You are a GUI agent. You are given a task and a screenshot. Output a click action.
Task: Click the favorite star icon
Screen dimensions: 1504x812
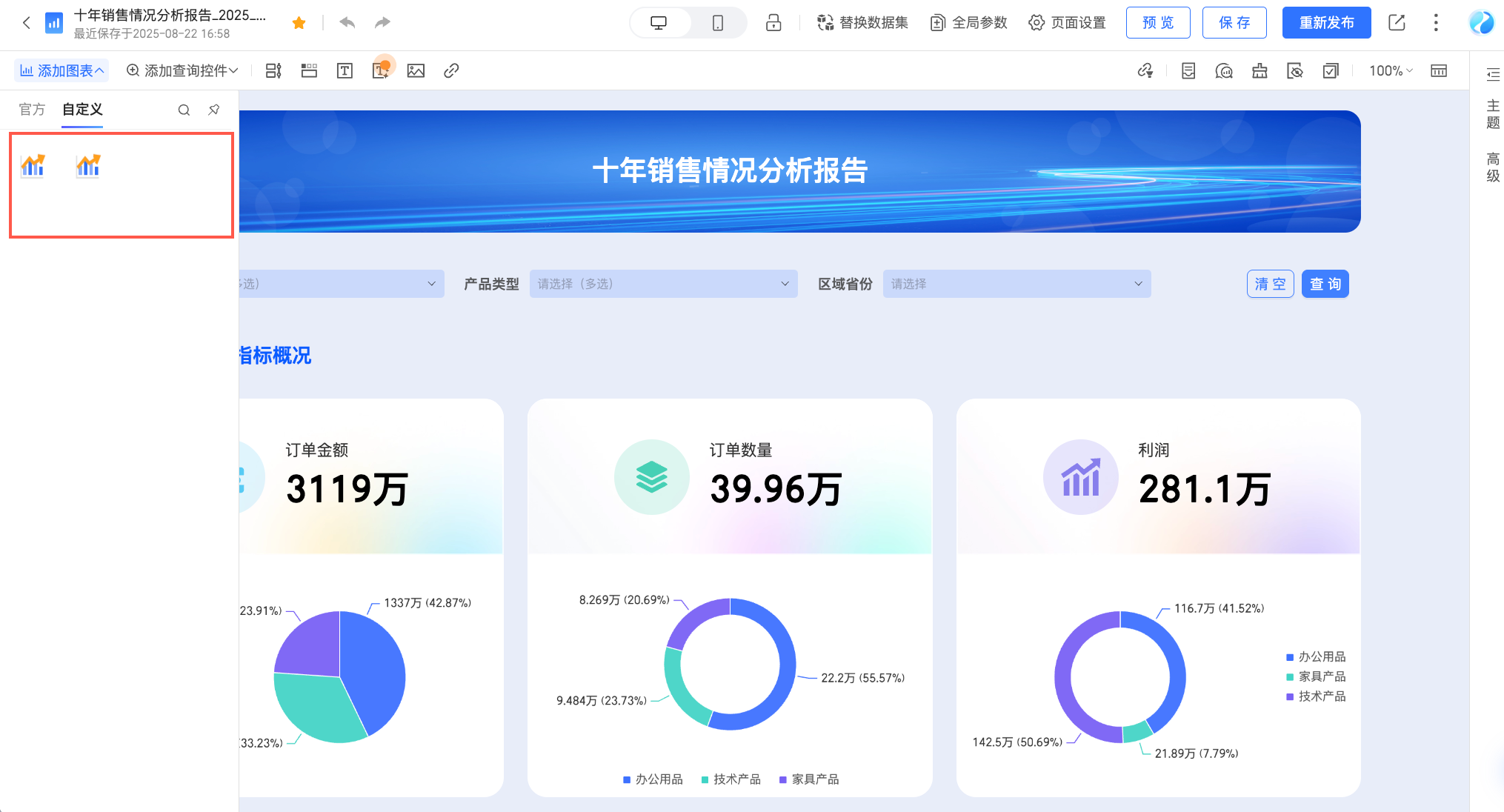[x=299, y=23]
